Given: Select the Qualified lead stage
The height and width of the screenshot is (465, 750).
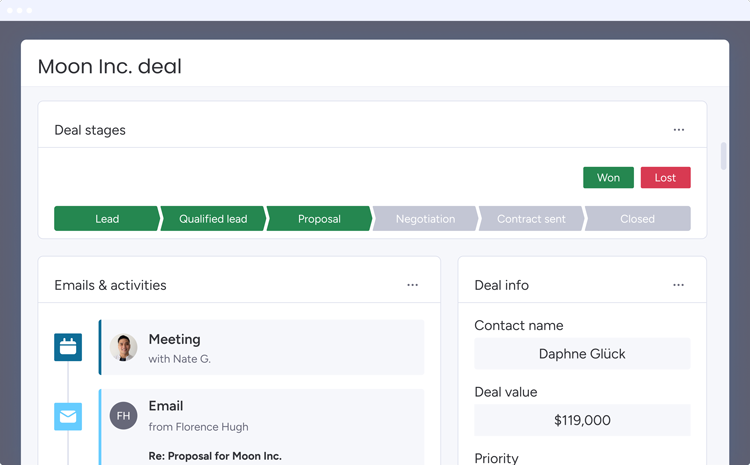Looking at the screenshot, I should point(213,219).
